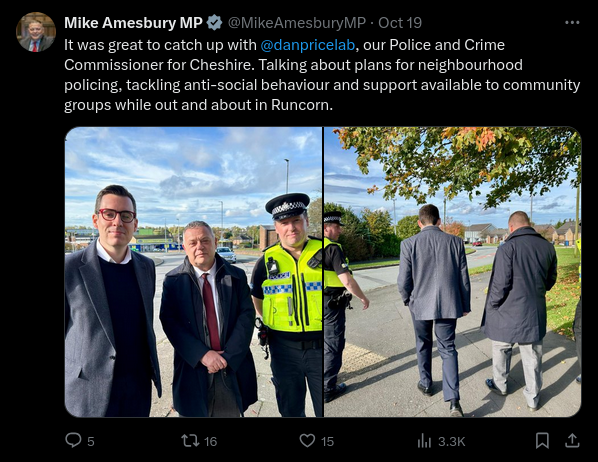Click the blue verified badge
This screenshot has height=462, width=598.
click(214, 23)
